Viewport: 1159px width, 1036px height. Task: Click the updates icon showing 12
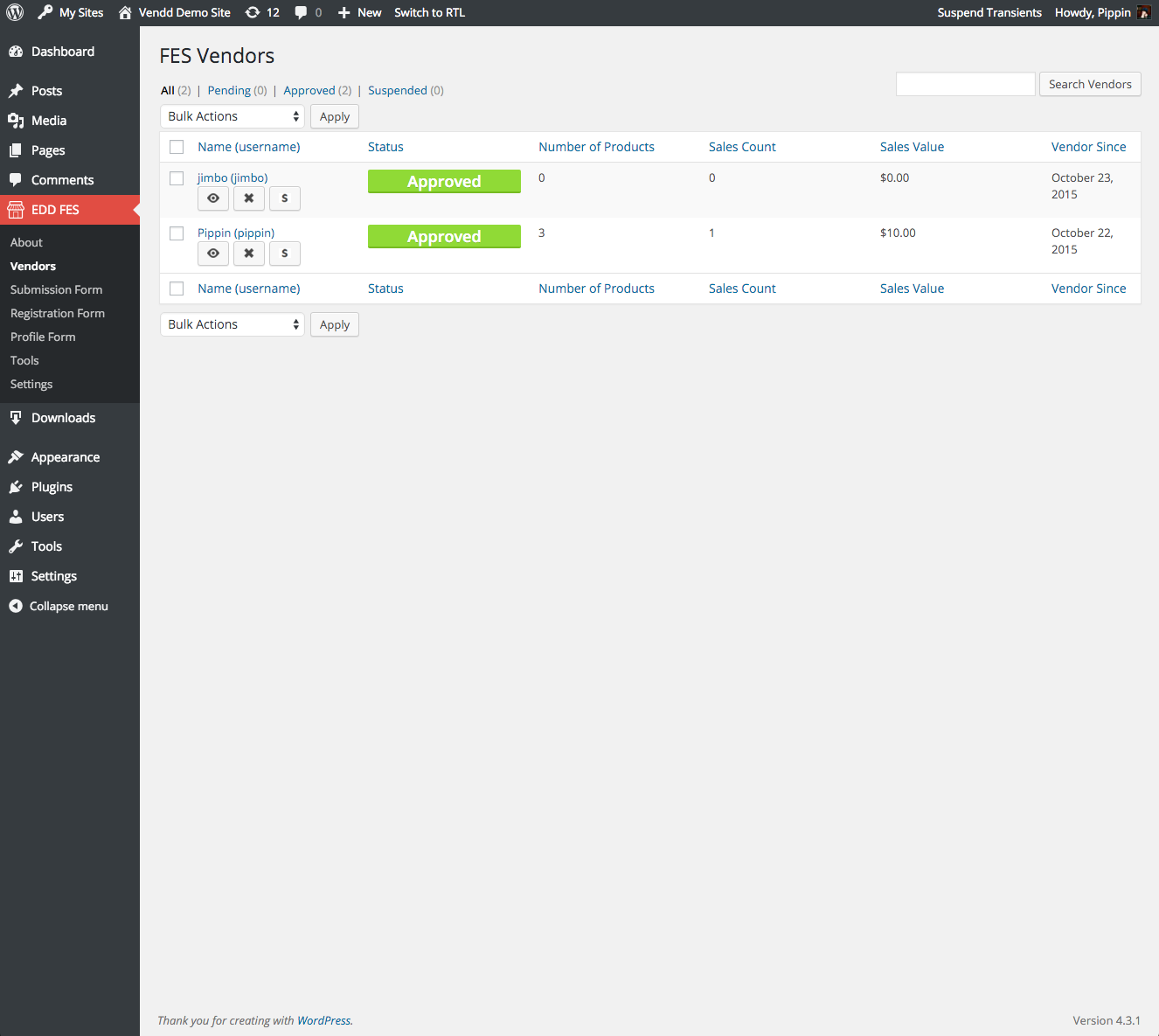[262, 12]
